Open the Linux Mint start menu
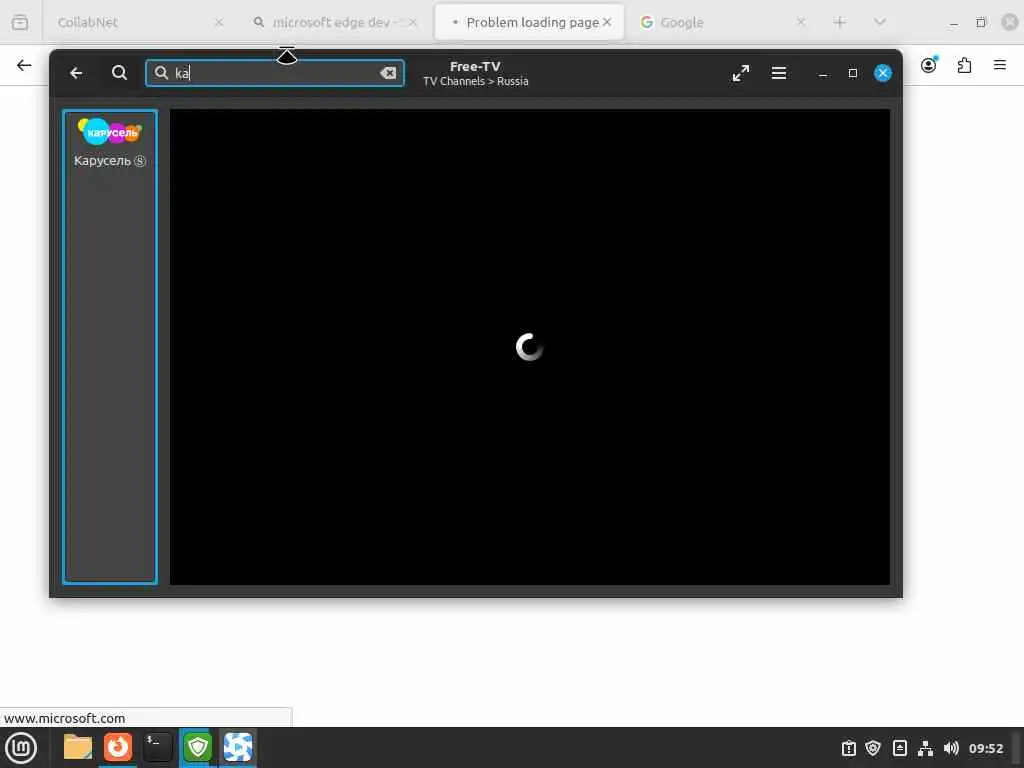The width and height of the screenshot is (1024, 768). (21, 748)
